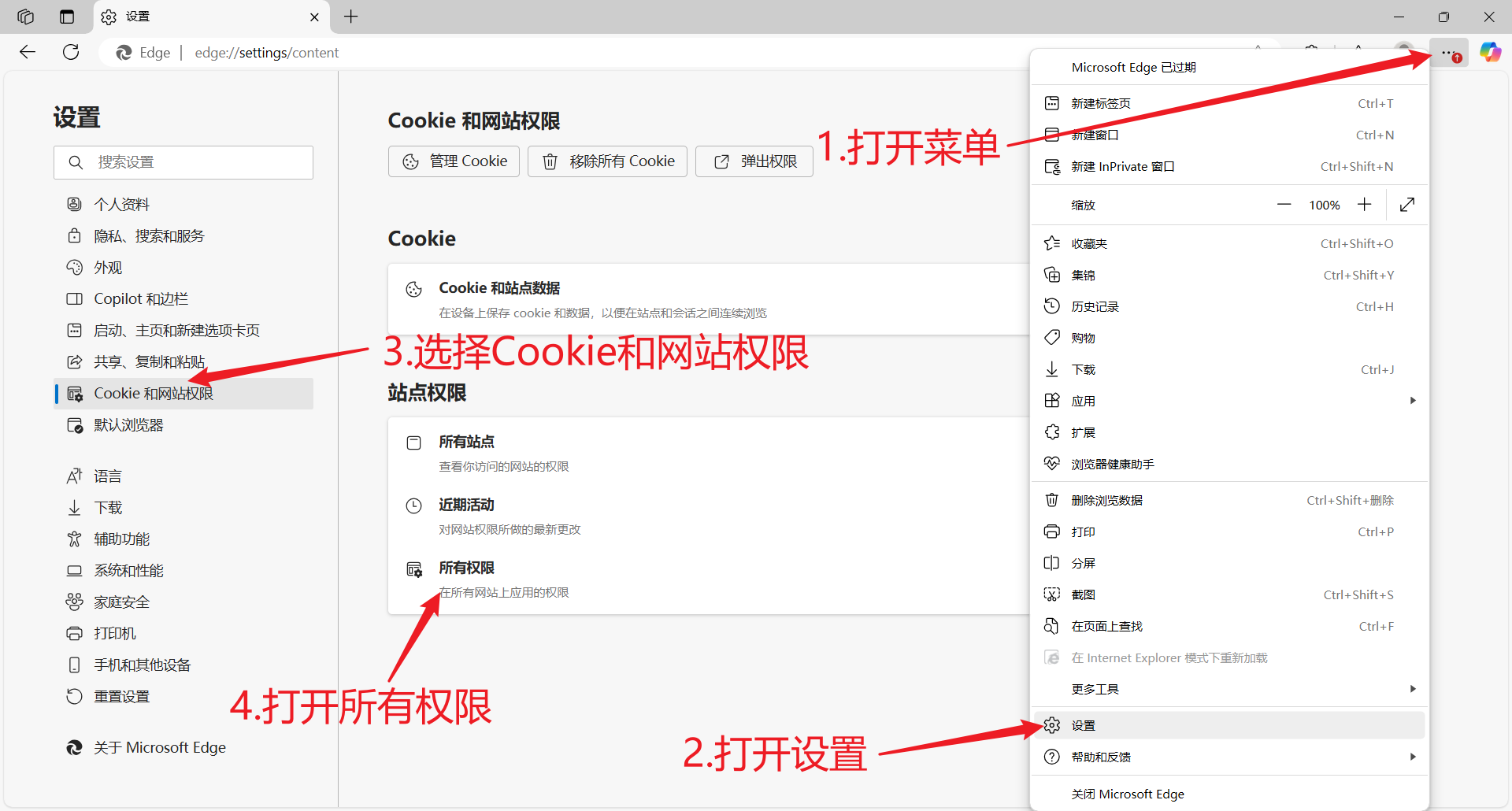Select 设置 from the Edge menu

[1083, 724]
